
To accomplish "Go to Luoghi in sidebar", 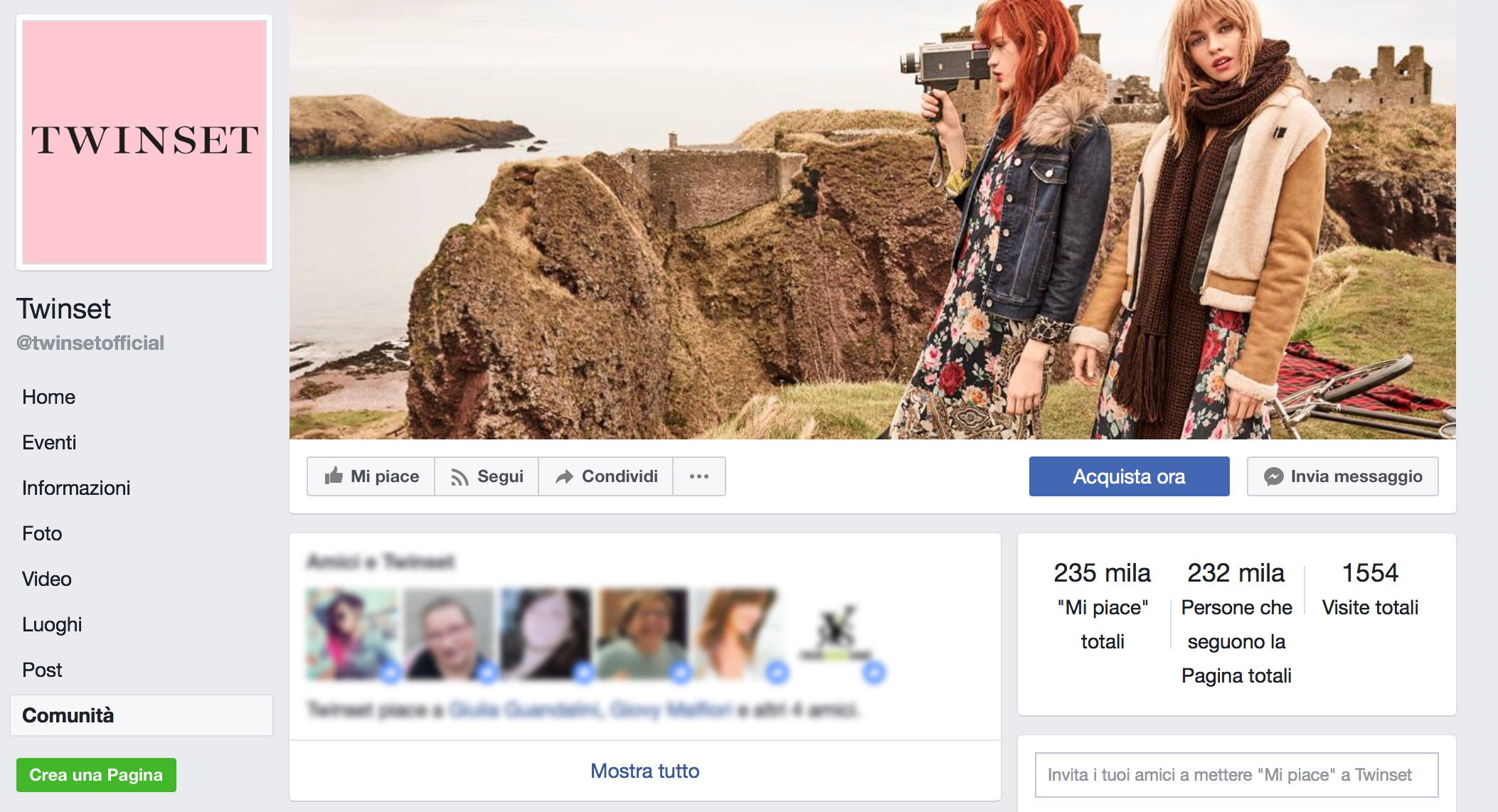I will tap(52, 624).
